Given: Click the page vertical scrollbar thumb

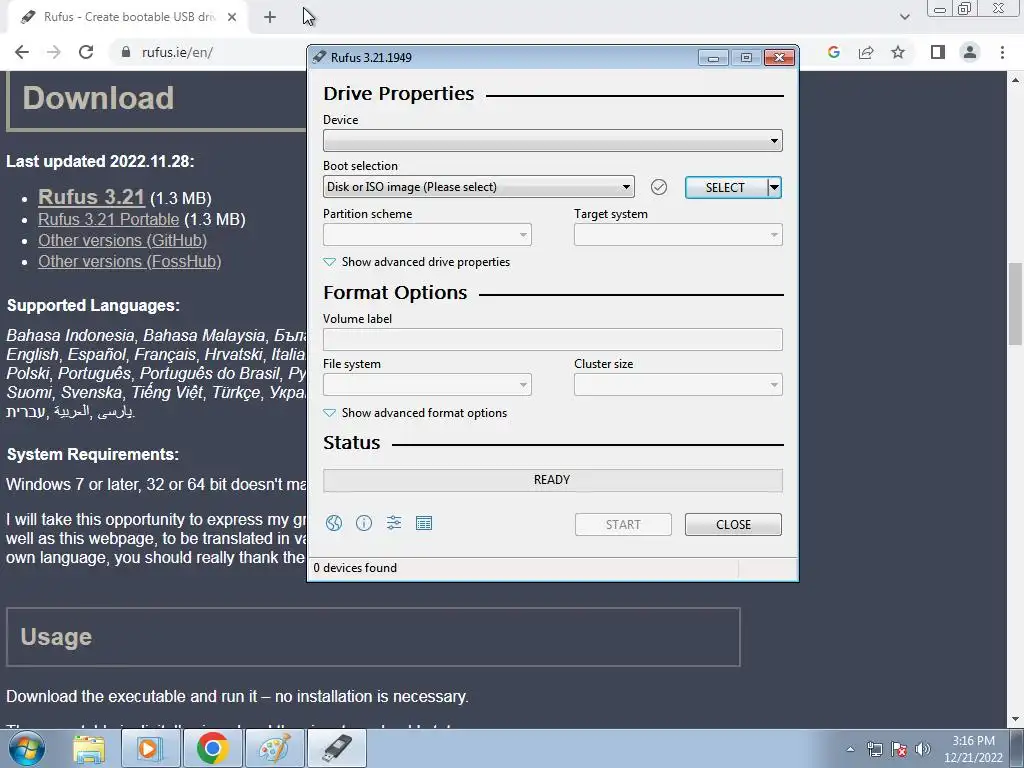Looking at the screenshot, I should pos(1016,304).
